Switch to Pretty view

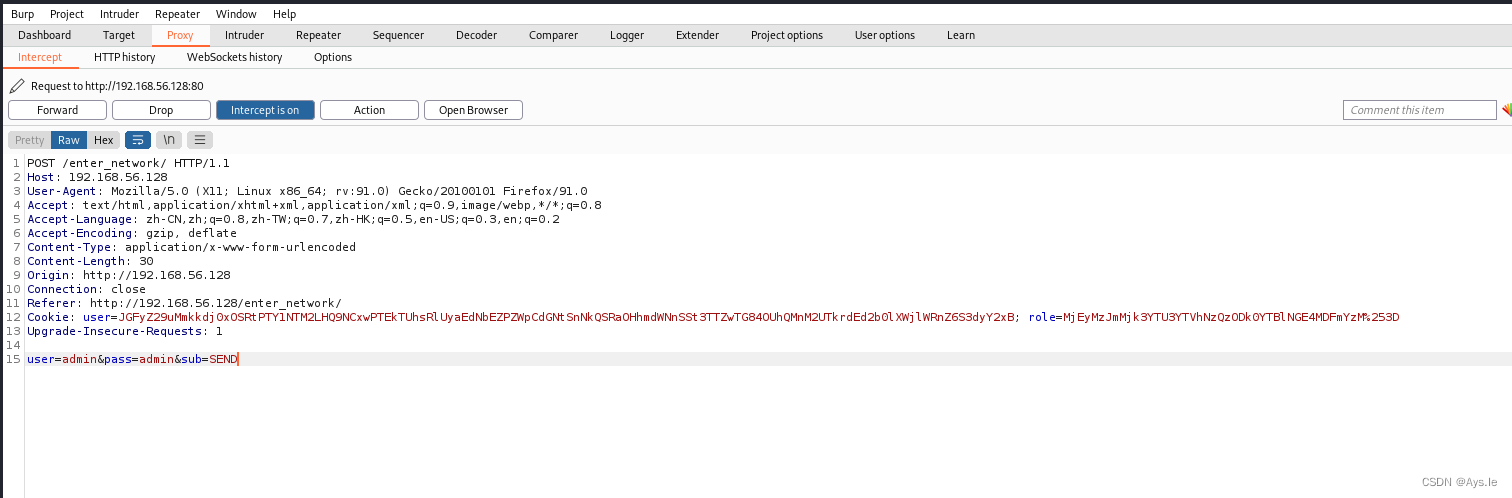pos(30,140)
